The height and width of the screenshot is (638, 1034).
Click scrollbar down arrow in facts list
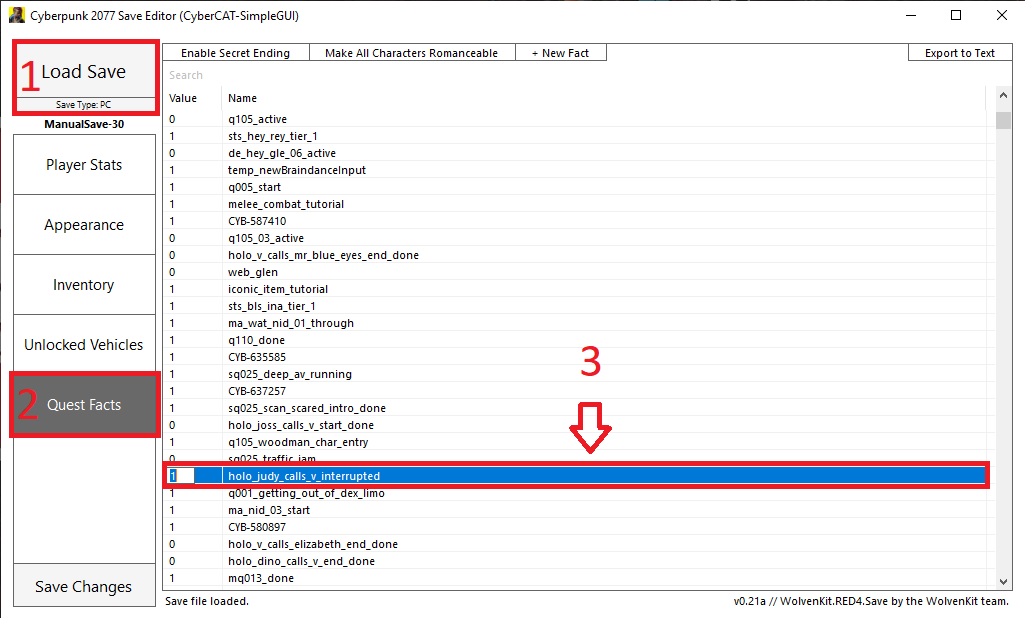(1003, 581)
